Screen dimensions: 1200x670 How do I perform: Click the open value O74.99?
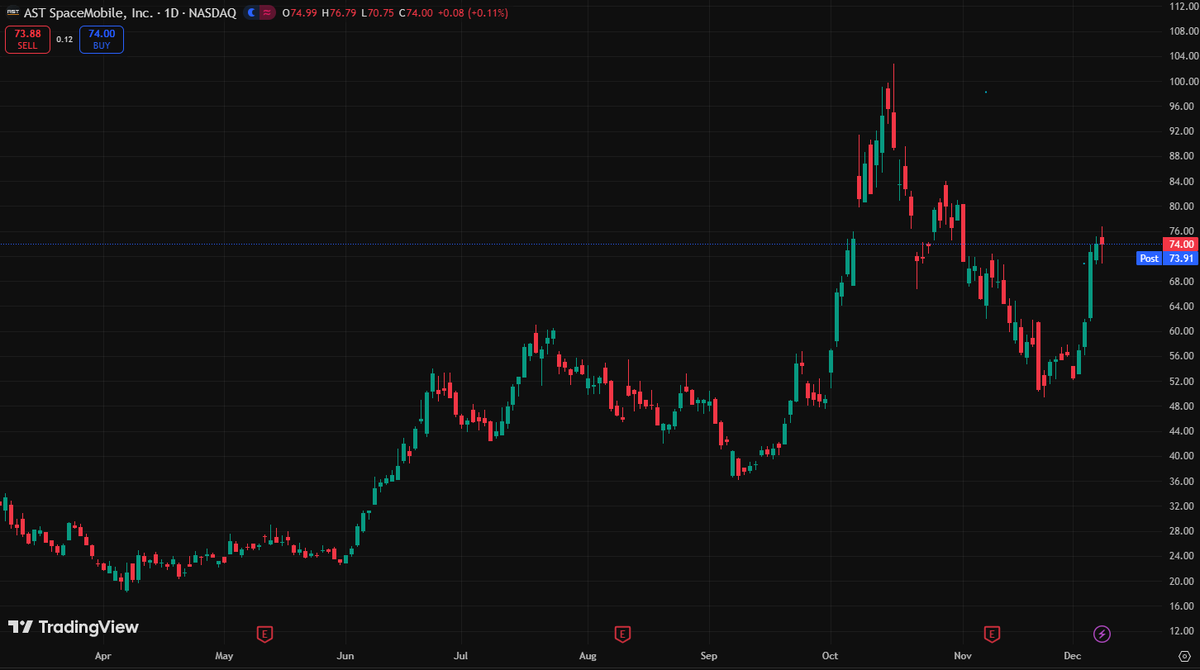300,13
